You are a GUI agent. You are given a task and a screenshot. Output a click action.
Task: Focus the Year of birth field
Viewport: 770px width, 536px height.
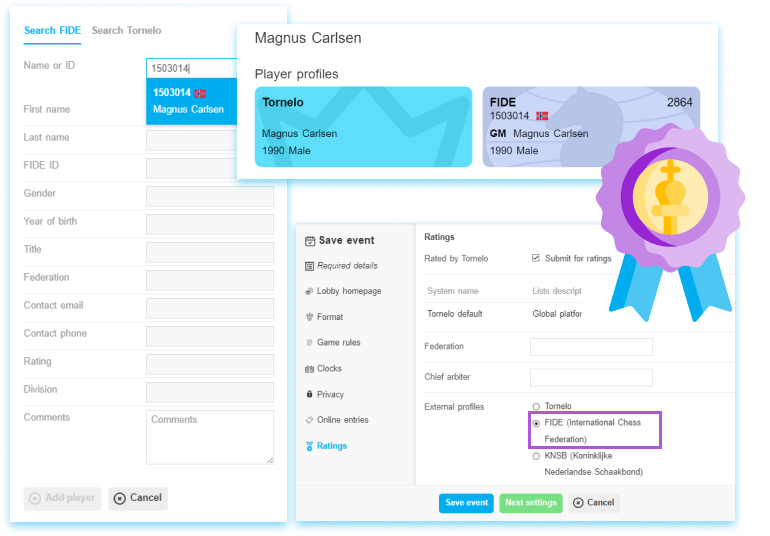click(x=210, y=225)
